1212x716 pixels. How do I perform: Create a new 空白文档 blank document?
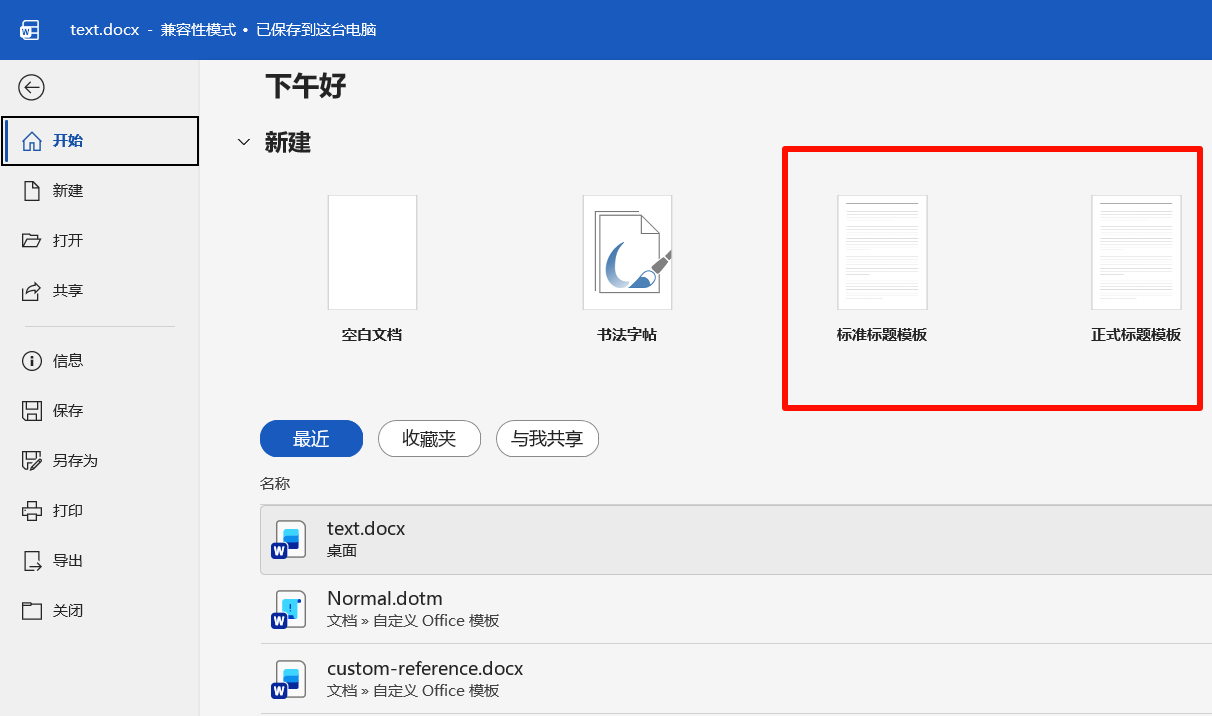click(x=372, y=253)
